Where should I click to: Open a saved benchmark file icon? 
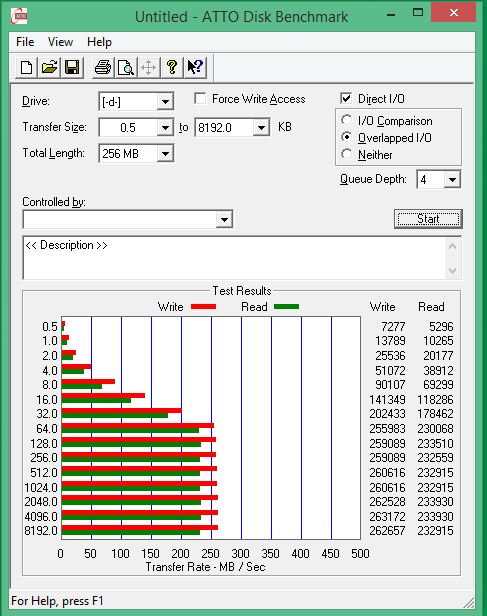coord(49,67)
